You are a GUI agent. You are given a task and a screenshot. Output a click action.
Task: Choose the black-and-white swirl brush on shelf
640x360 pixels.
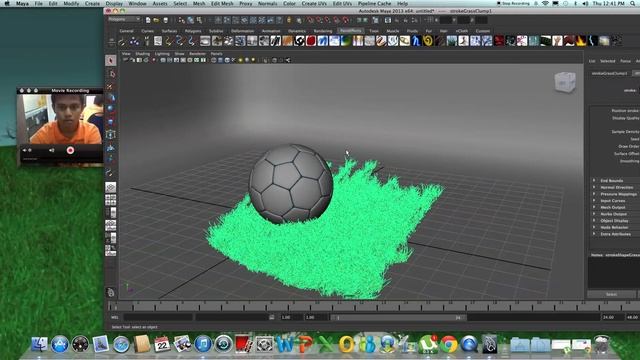(x=299, y=41)
